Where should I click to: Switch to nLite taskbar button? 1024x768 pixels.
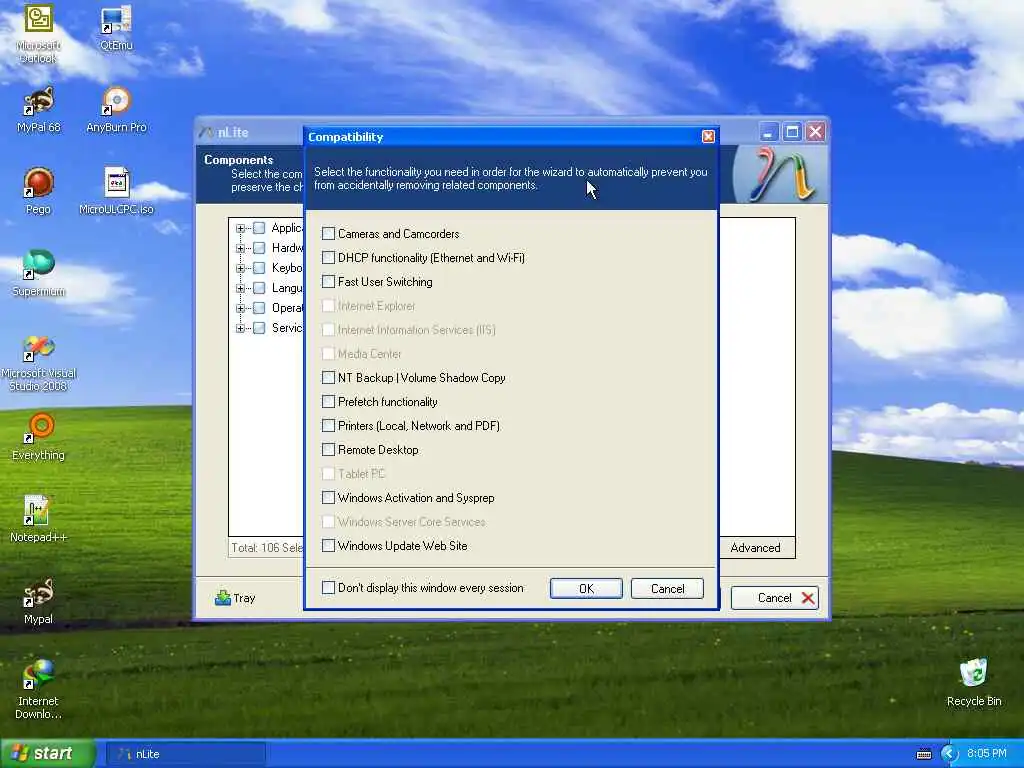tap(185, 754)
